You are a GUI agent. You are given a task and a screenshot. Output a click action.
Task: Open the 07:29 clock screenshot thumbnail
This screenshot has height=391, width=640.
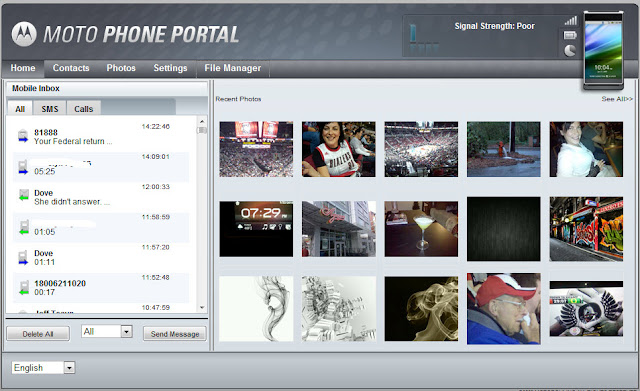coord(256,229)
